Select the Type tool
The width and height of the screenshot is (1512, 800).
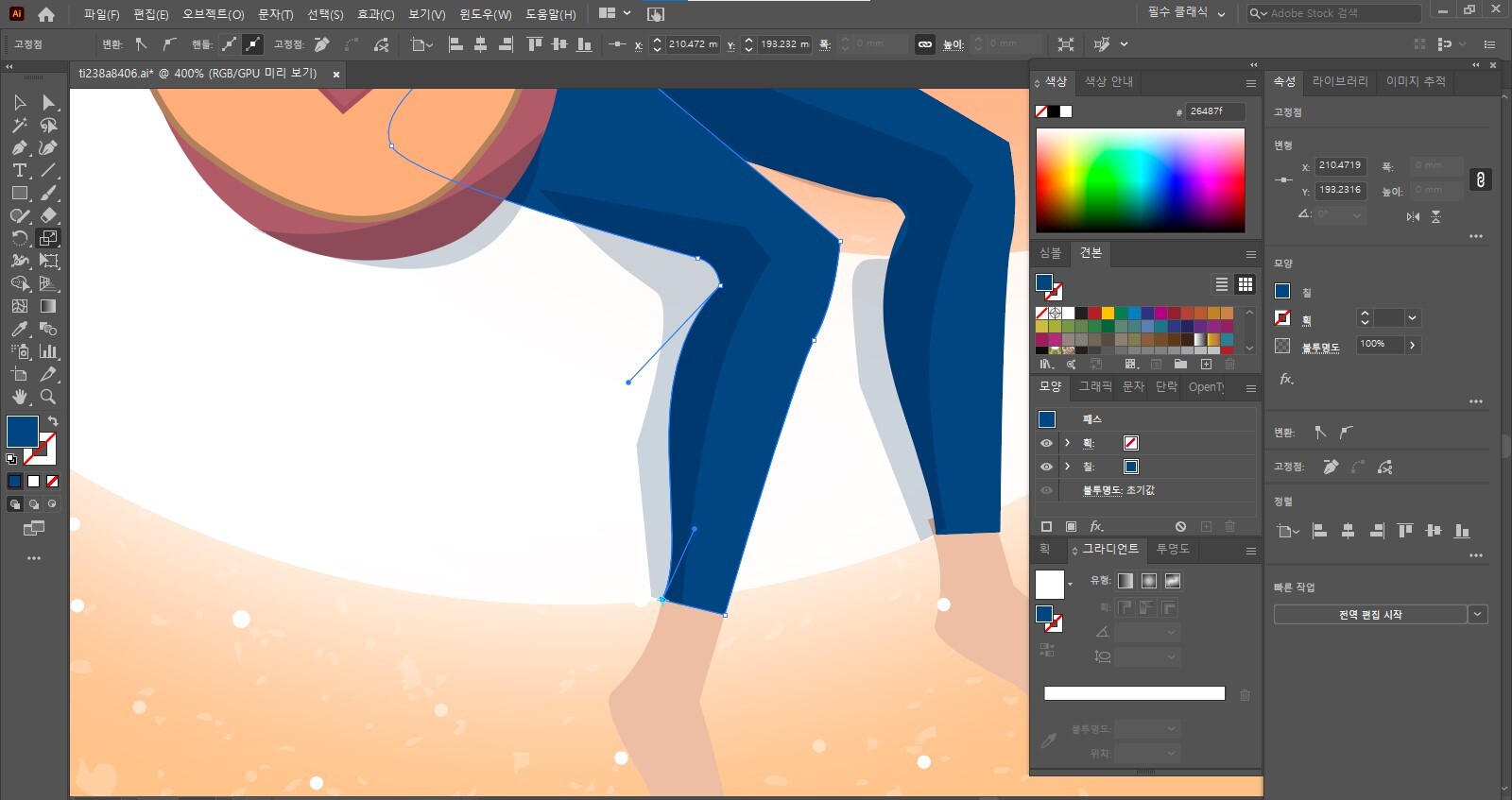tap(19, 170)
